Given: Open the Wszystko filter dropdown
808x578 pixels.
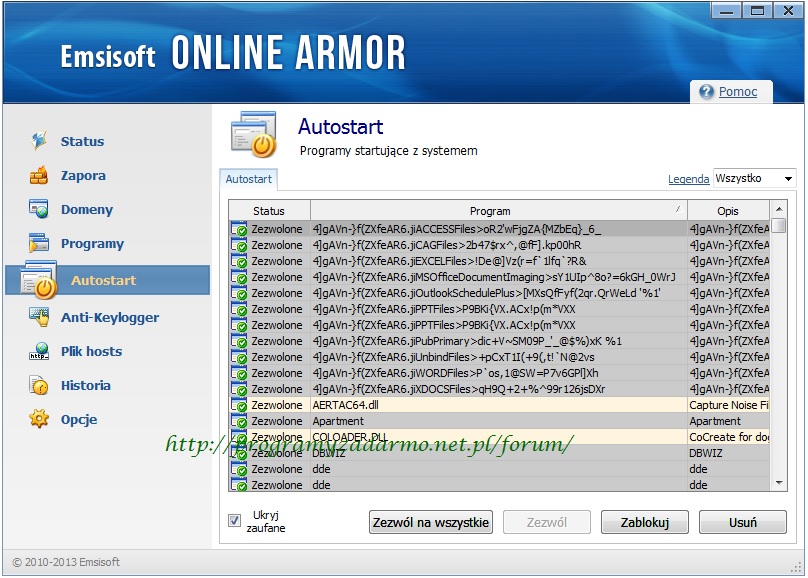Looking at the screenshot, I should [754, 179].
